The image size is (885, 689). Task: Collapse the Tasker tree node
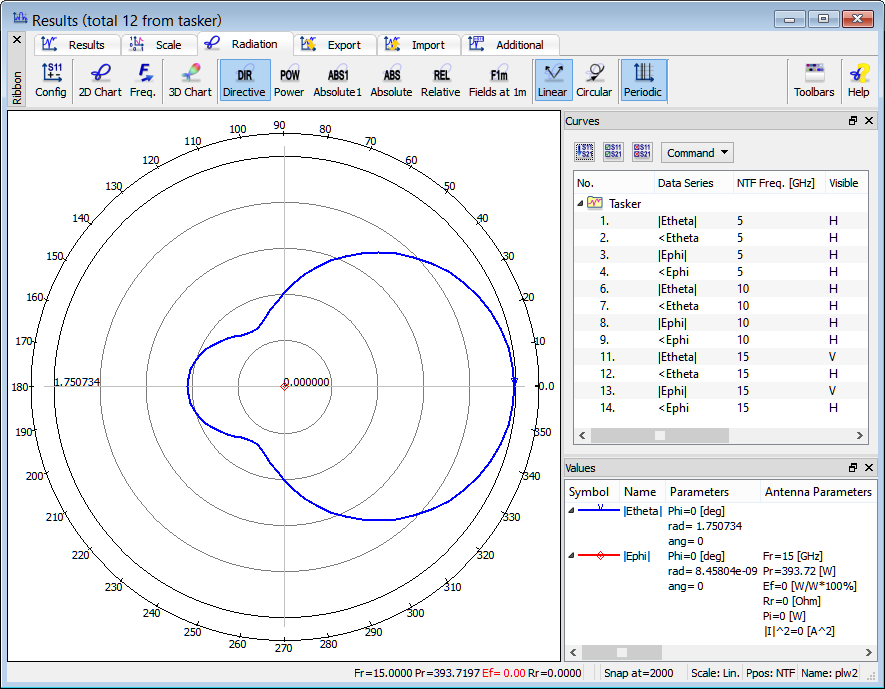[x=581, y=203]
